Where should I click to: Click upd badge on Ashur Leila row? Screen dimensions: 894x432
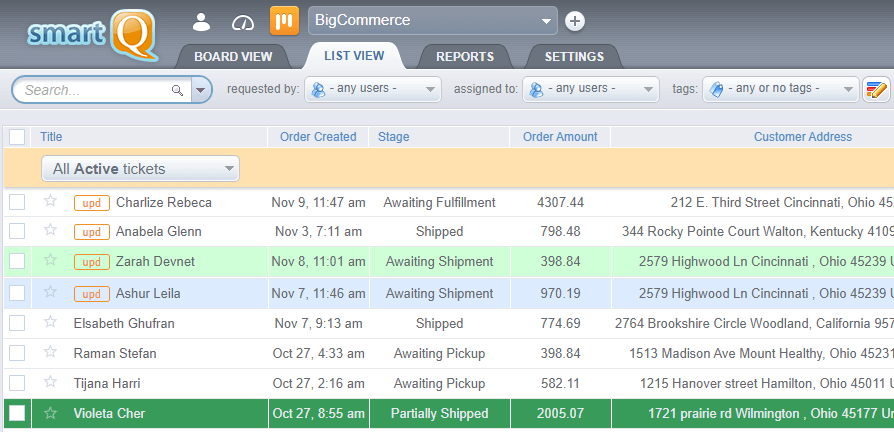tap(92, 294)
